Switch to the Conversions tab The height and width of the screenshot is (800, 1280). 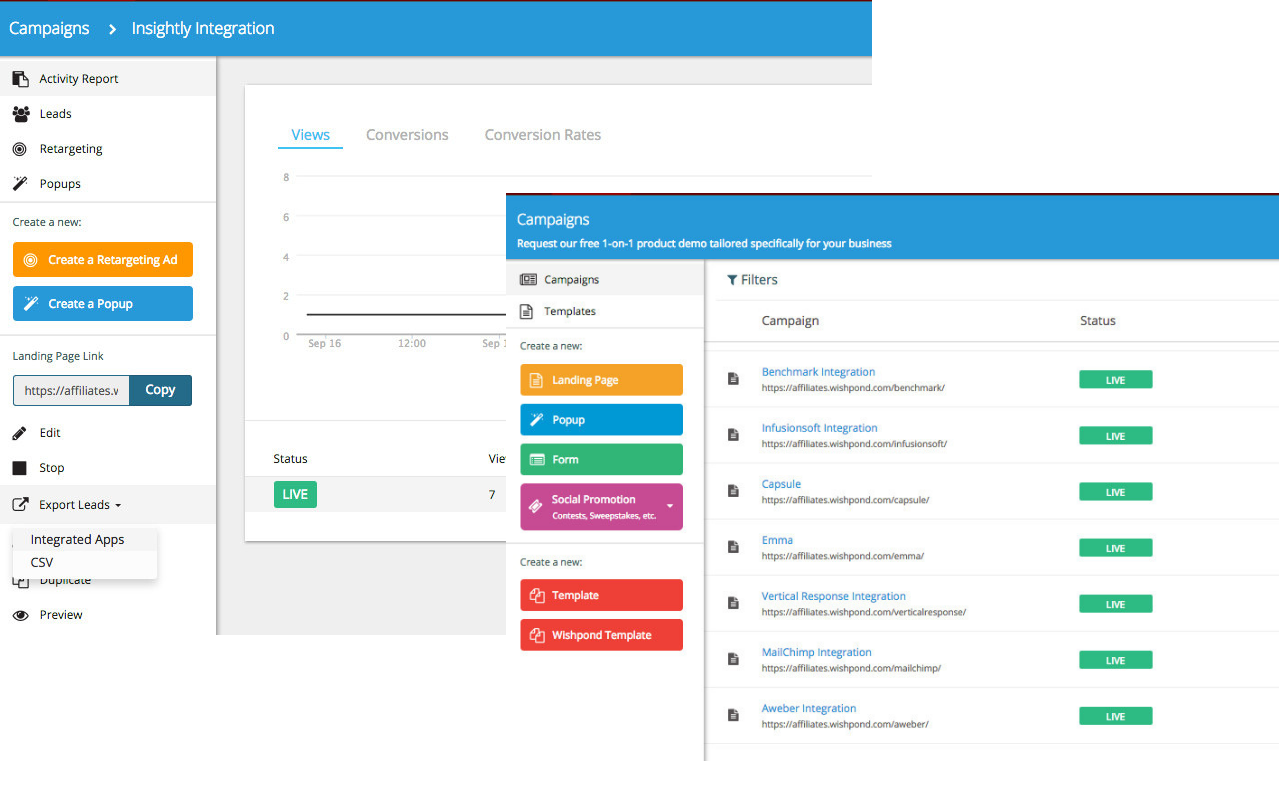(x=407, y=135)
